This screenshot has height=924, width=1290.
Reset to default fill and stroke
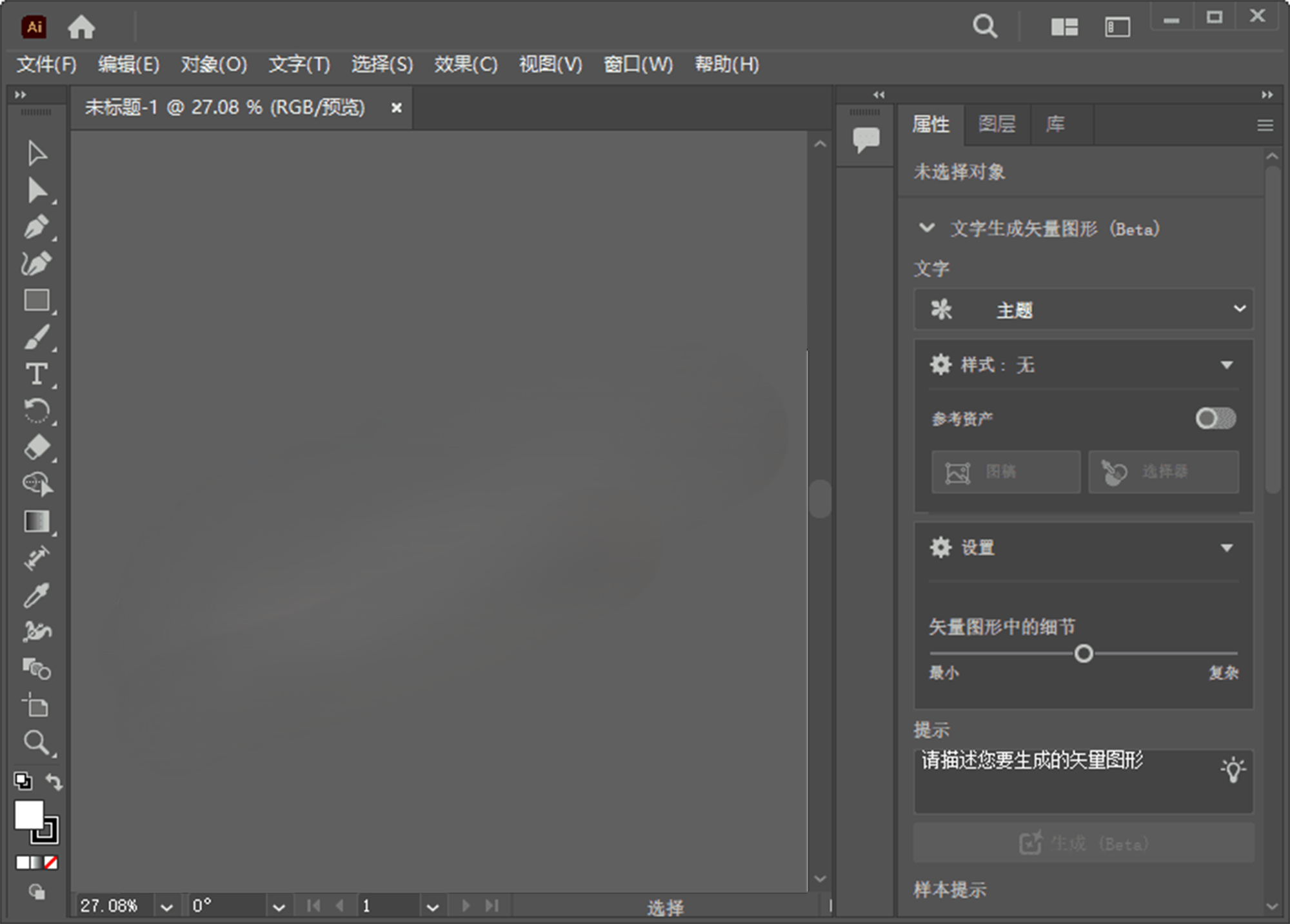point(23,781)
